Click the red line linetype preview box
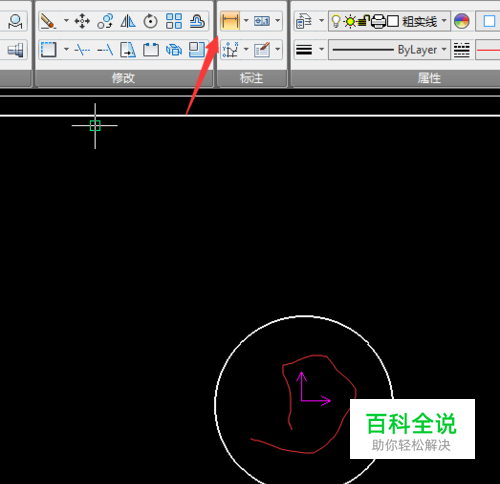This screenshot has width=500, height=484. (488, 50)
